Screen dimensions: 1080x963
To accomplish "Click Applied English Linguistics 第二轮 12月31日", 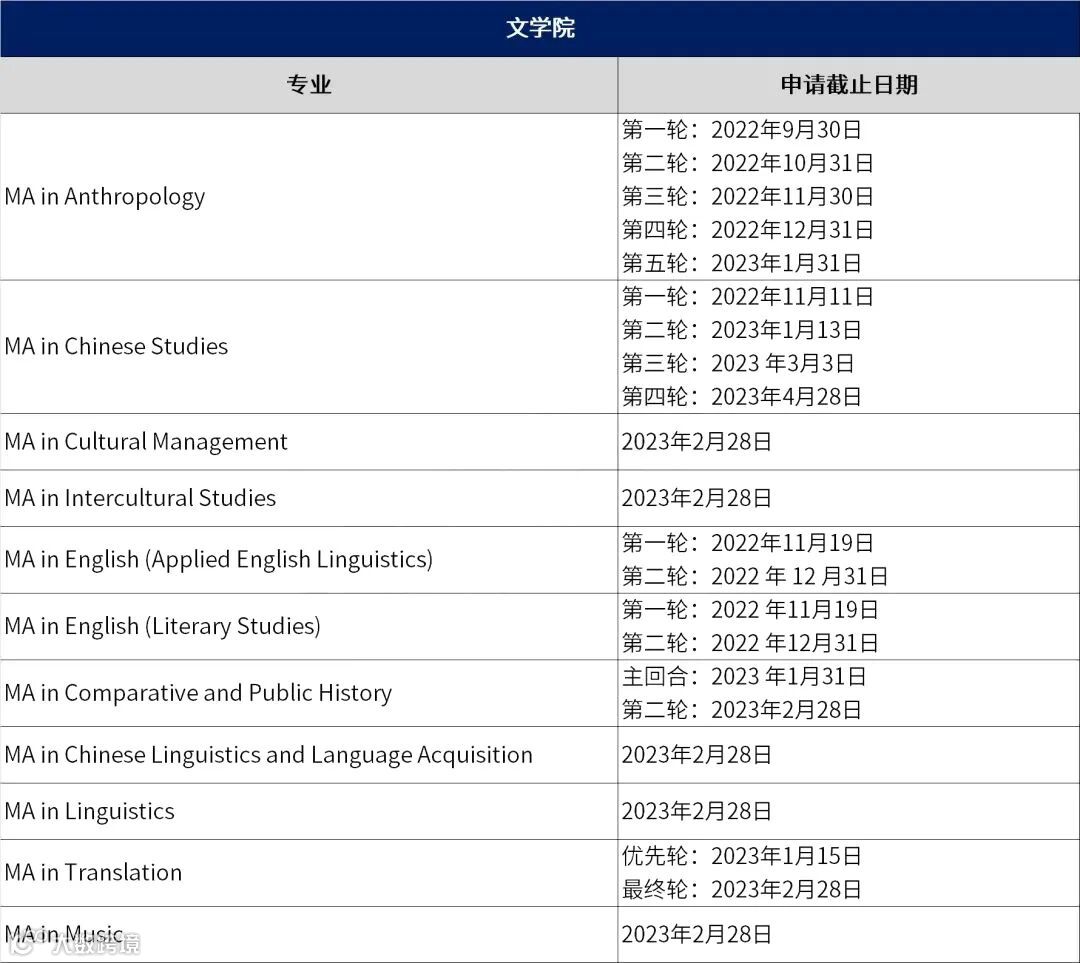I will click(755, 576).
